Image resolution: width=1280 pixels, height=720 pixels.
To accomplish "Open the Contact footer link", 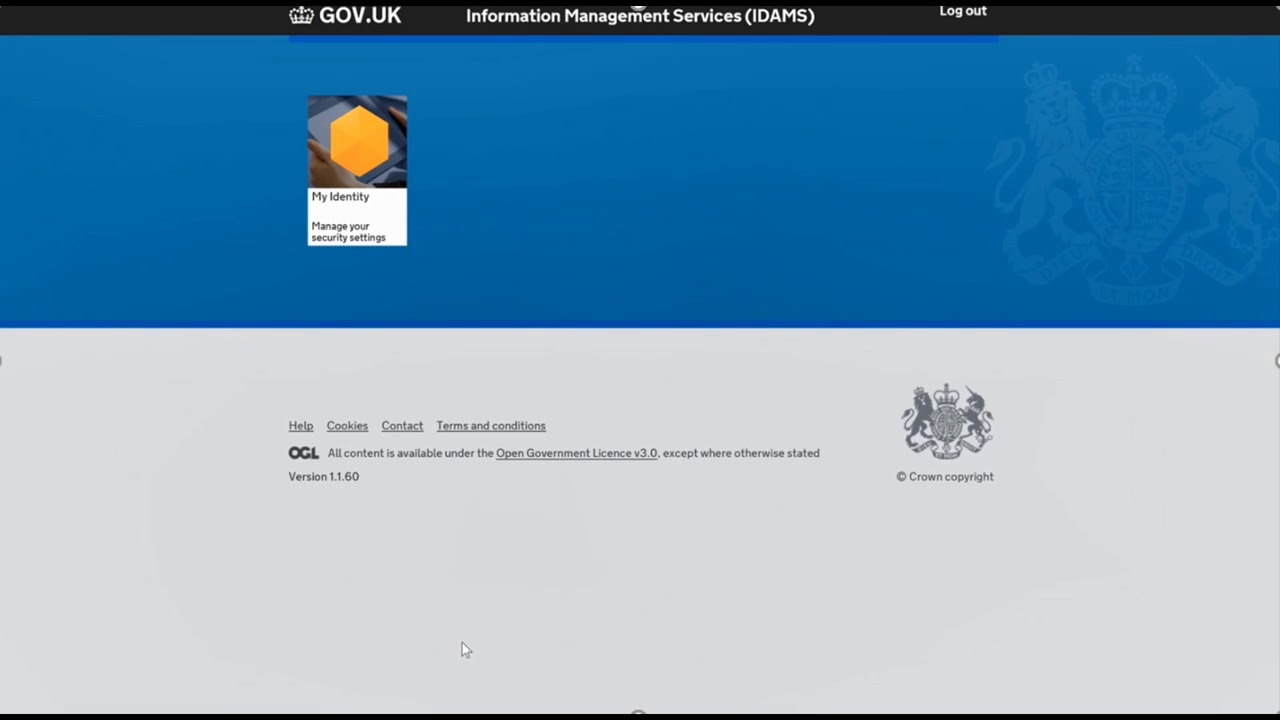I will pos(402,426).
